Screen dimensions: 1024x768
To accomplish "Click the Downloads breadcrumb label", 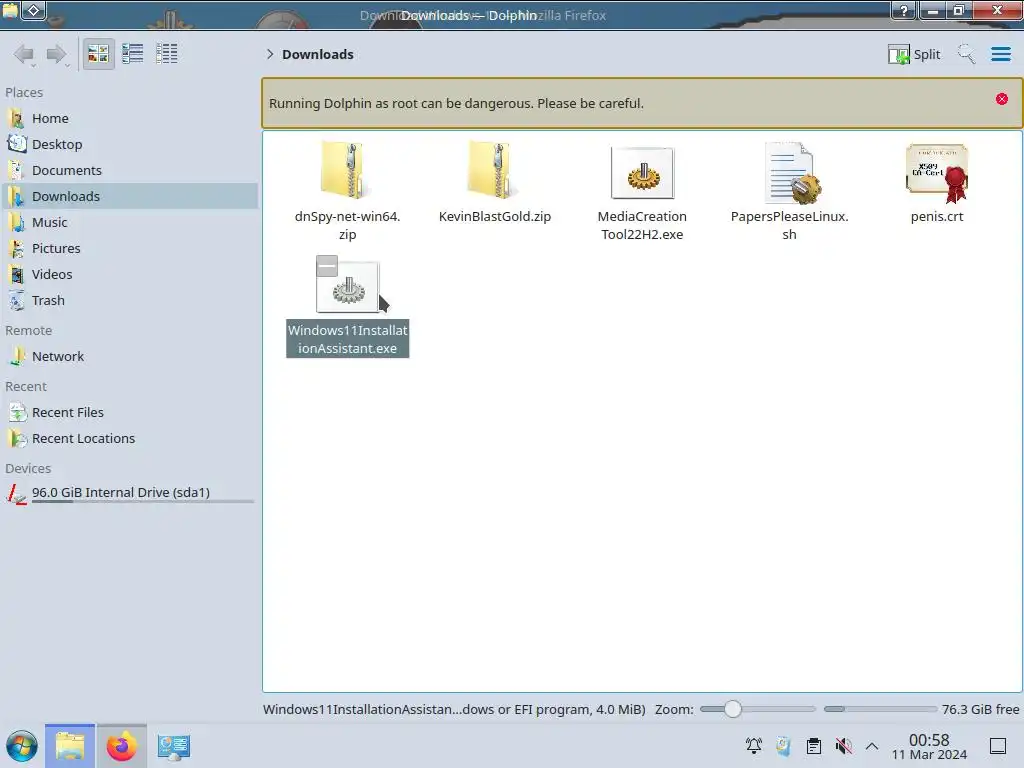I will pos(318,54).
